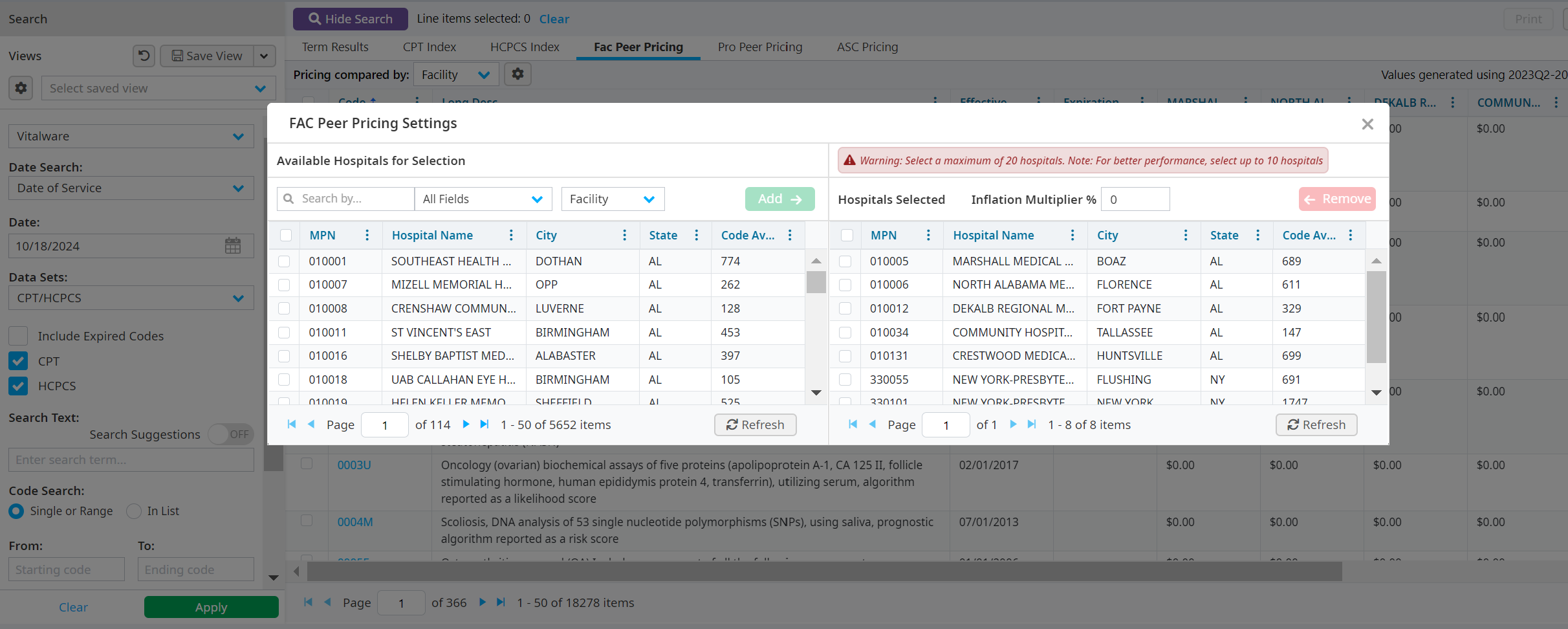The image size is (1568, 629).
Task: Switch to the Pro Peer Pricing tab
Action: 759,47
